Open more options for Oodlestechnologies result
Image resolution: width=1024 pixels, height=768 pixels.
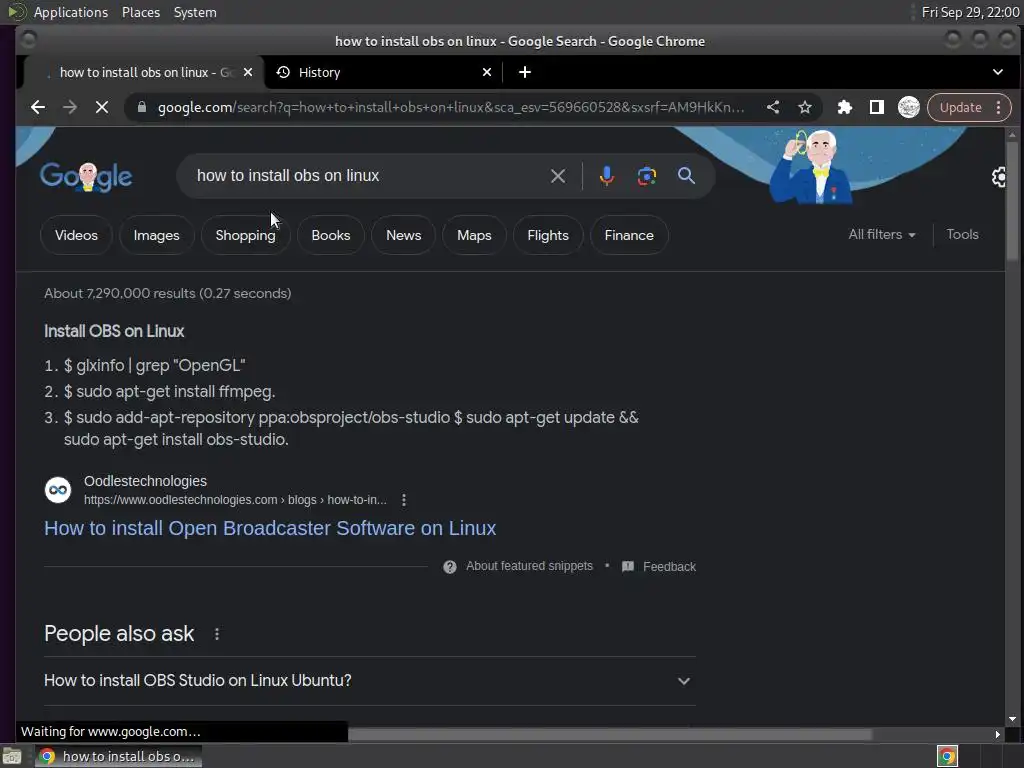[404, 500]
